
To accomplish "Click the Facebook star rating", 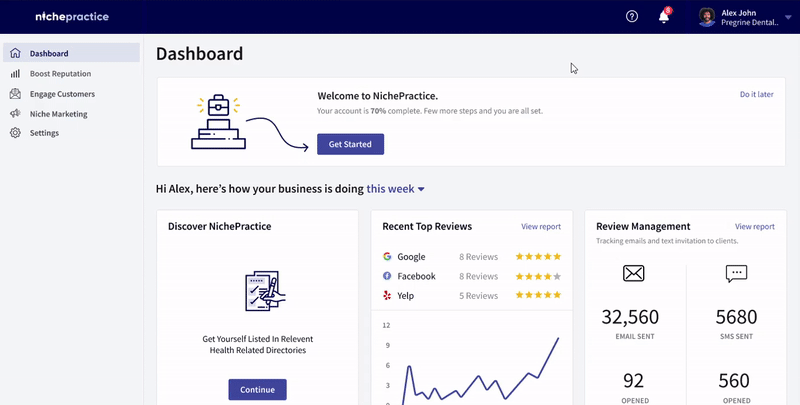I will [538, 276].
